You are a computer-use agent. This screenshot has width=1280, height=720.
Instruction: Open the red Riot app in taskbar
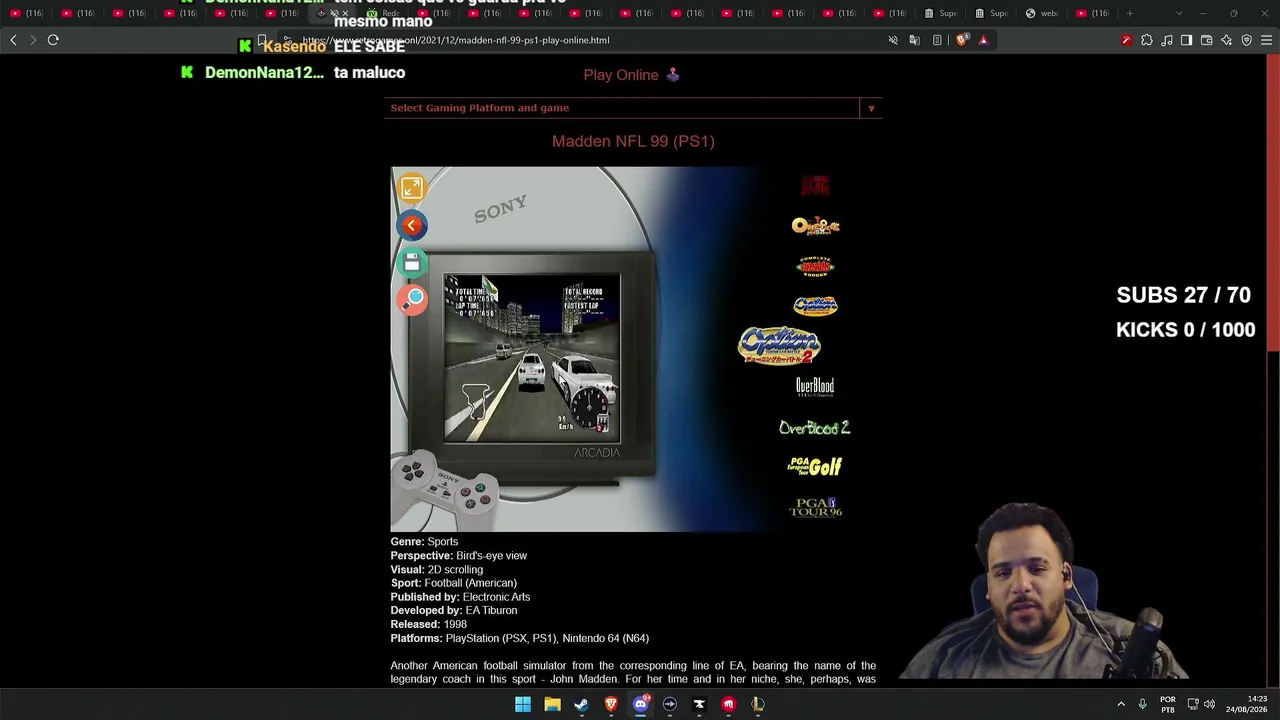pos(728,704)
